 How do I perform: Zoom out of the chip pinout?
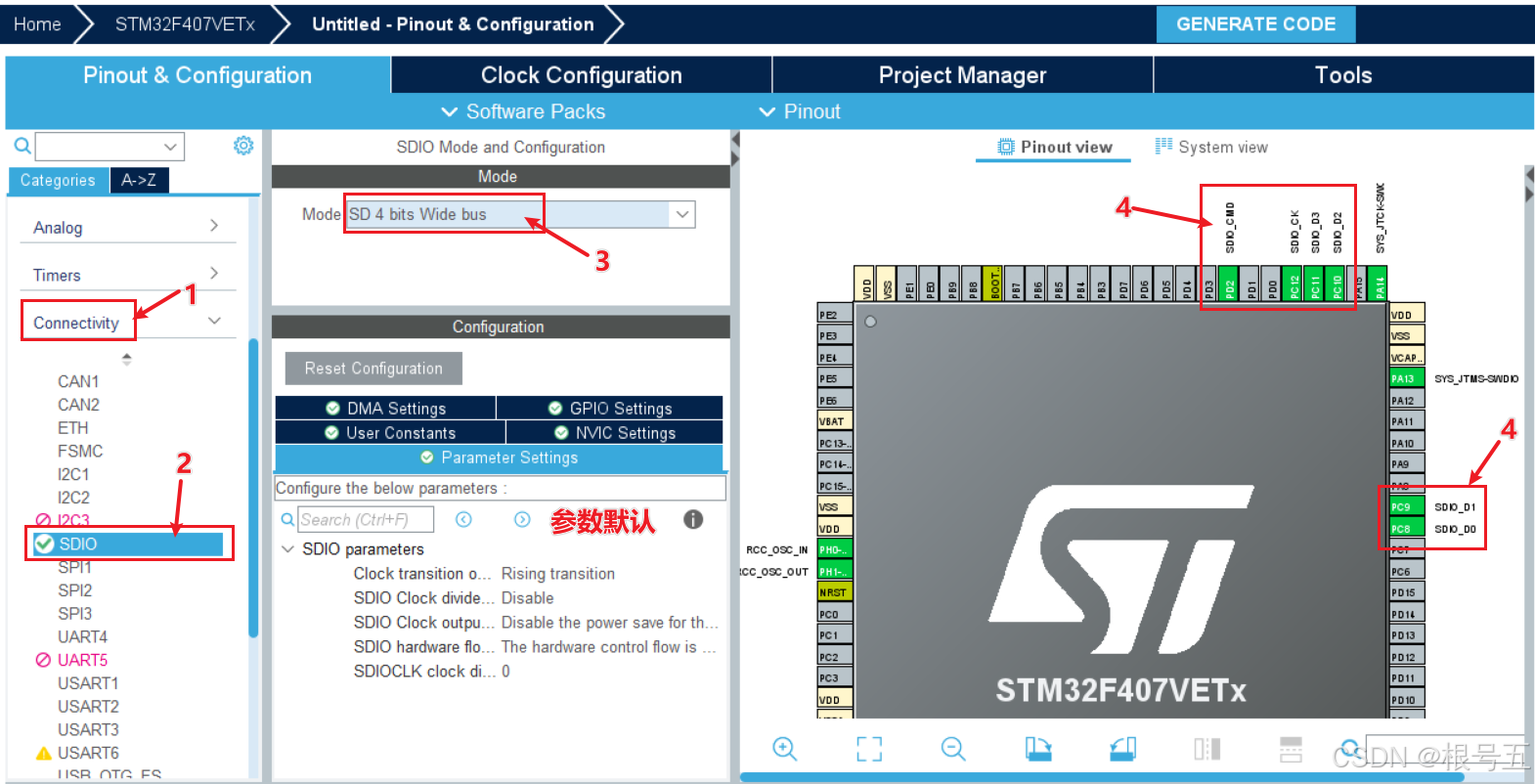coord(953,749)
